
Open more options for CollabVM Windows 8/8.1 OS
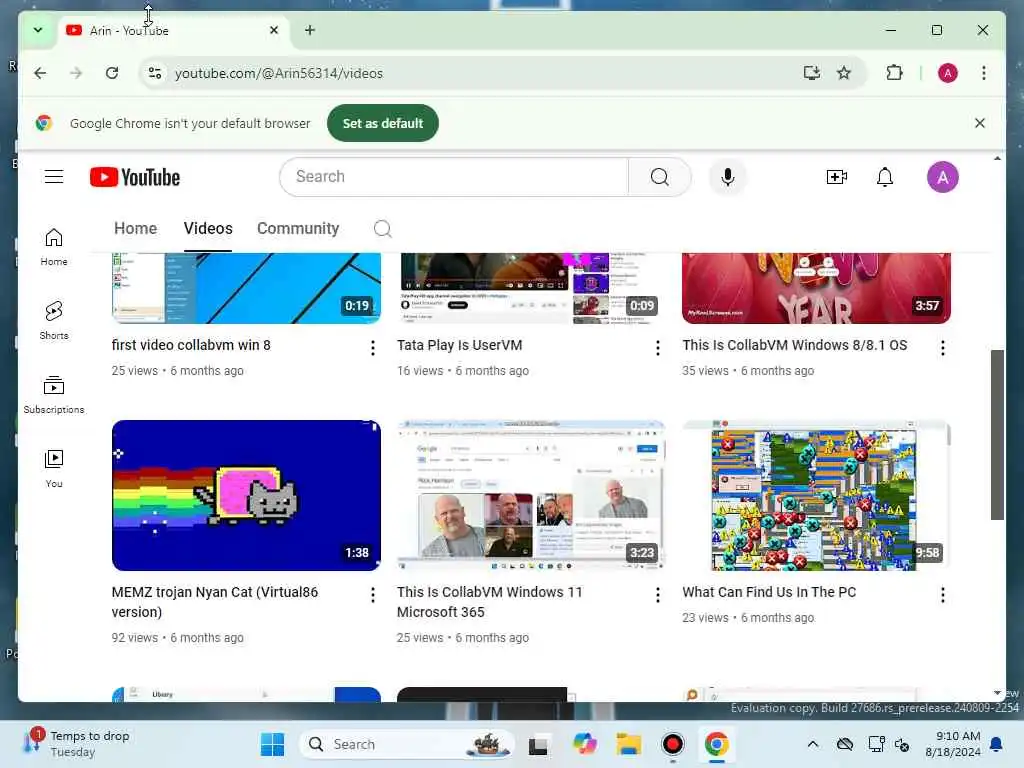coord(942,347)
